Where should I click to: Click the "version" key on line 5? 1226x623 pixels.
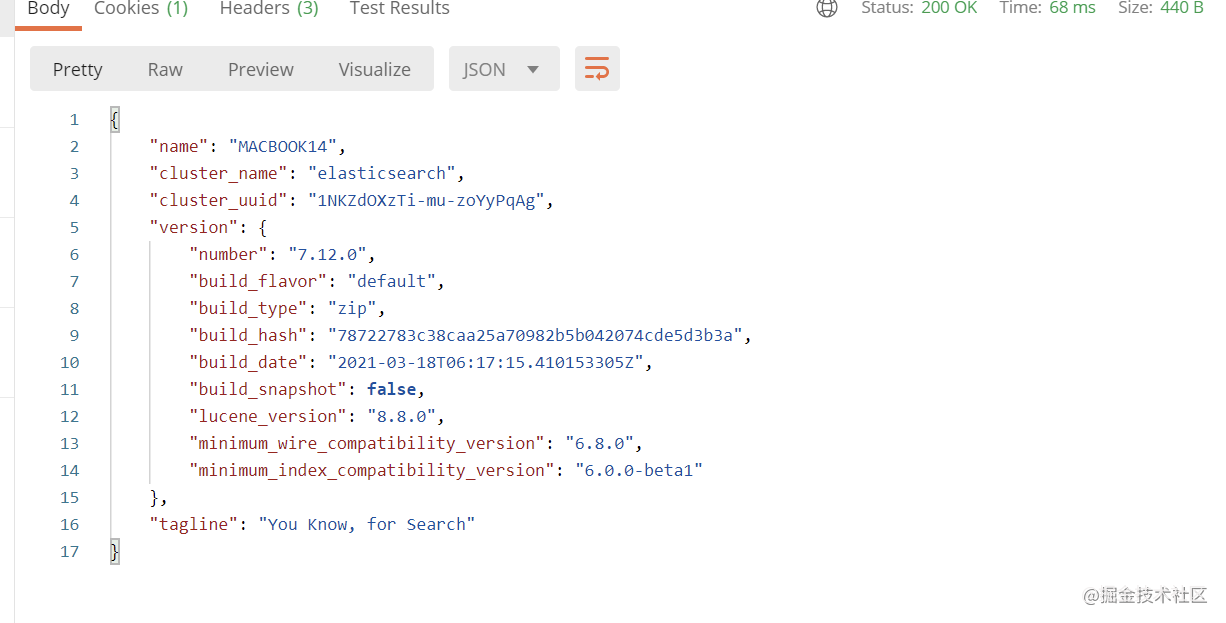[x=194, y=227]
